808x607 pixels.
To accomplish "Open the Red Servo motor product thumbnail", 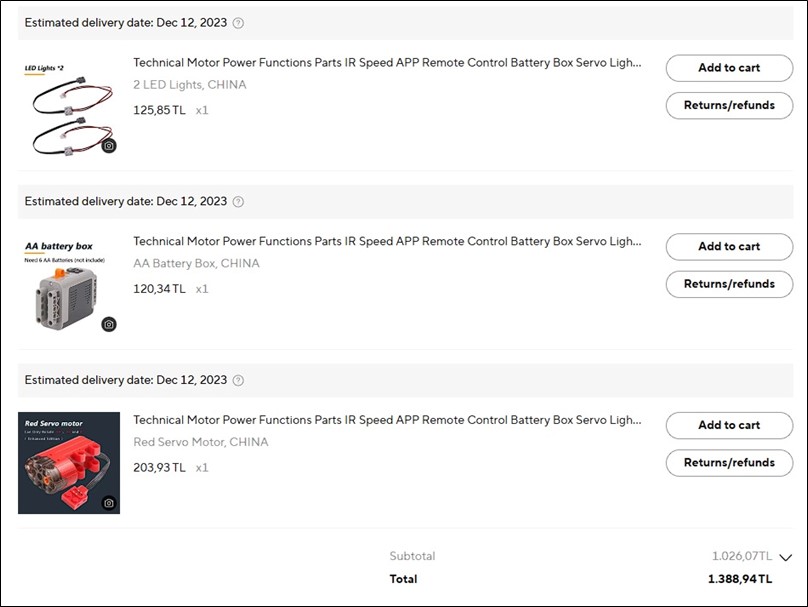I will click(68, 463).
